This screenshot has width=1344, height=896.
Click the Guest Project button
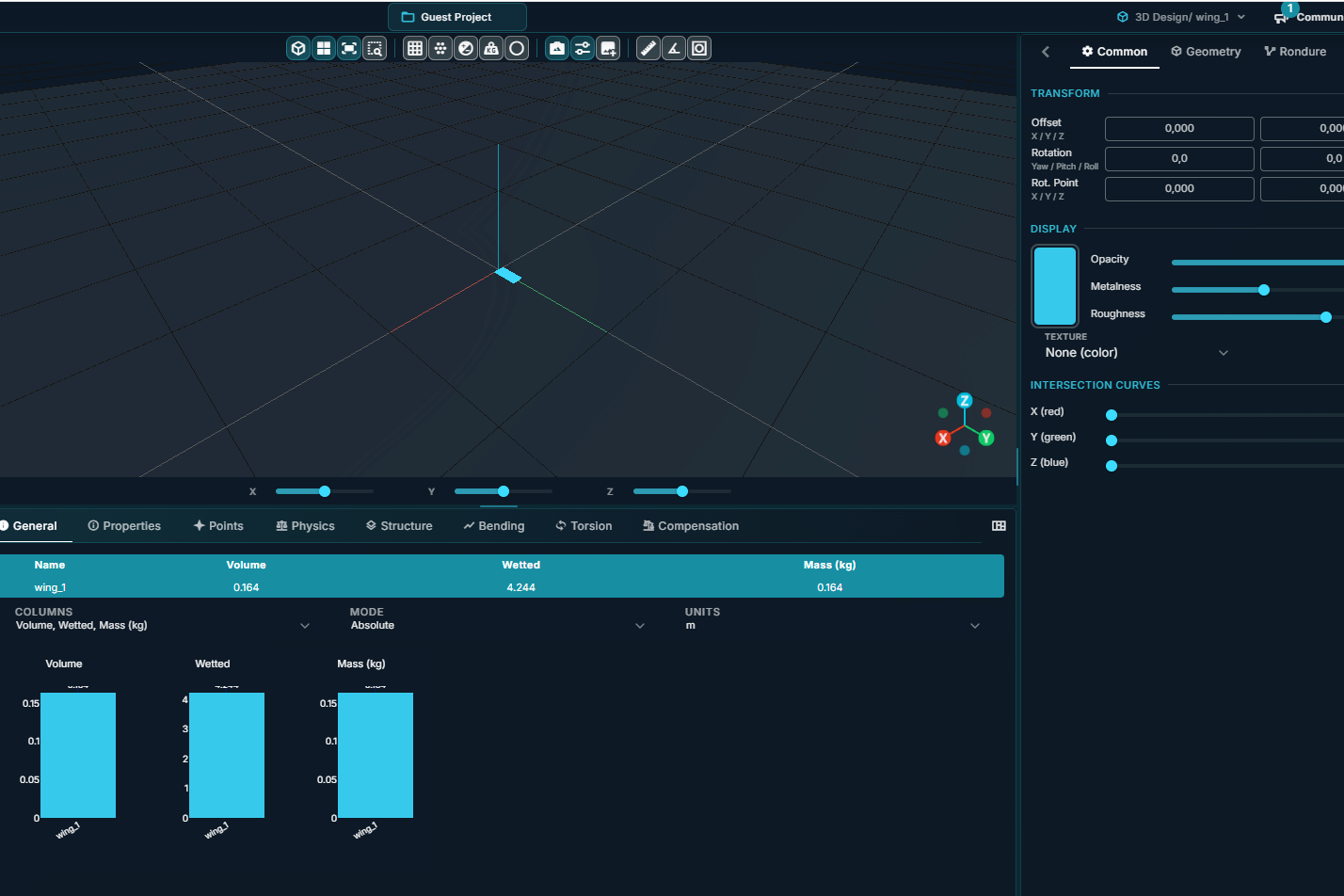coord(456,17)
